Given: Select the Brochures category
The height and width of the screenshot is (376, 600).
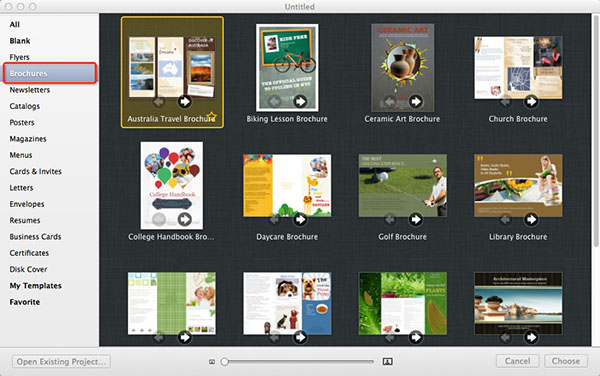Looking at the screenshot, I should click(x=50, y=73).
